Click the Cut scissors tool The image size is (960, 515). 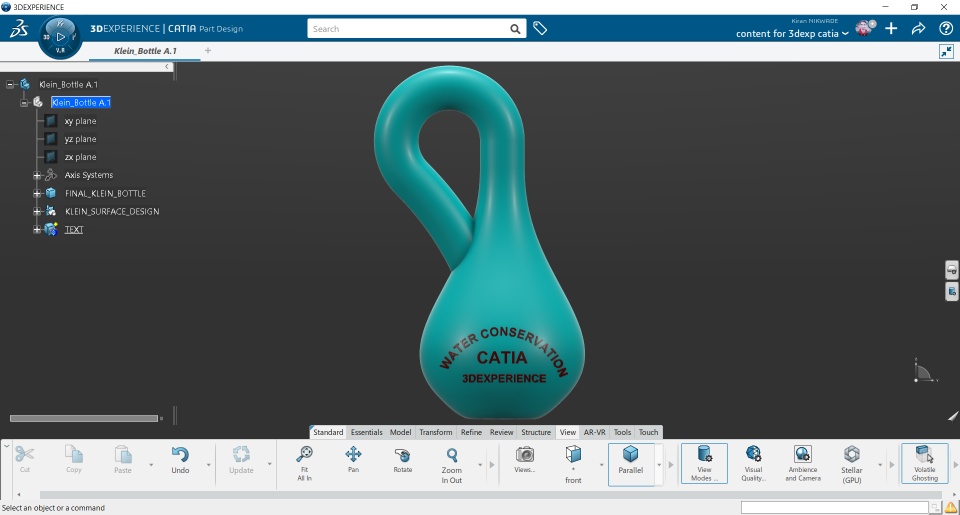(24, 459)
